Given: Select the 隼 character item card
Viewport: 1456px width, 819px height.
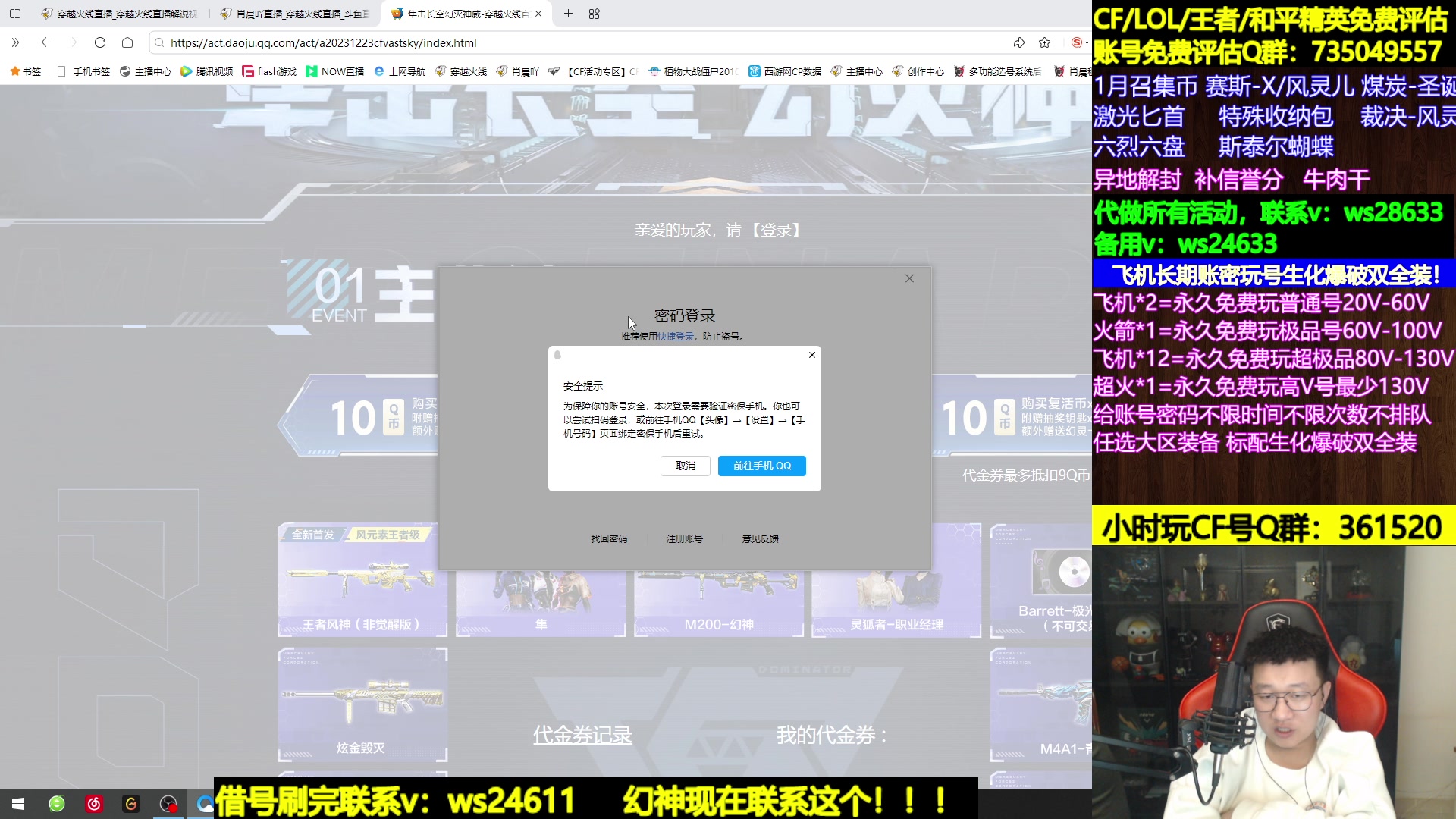Looking at the screenshot, I should [541, 603].
